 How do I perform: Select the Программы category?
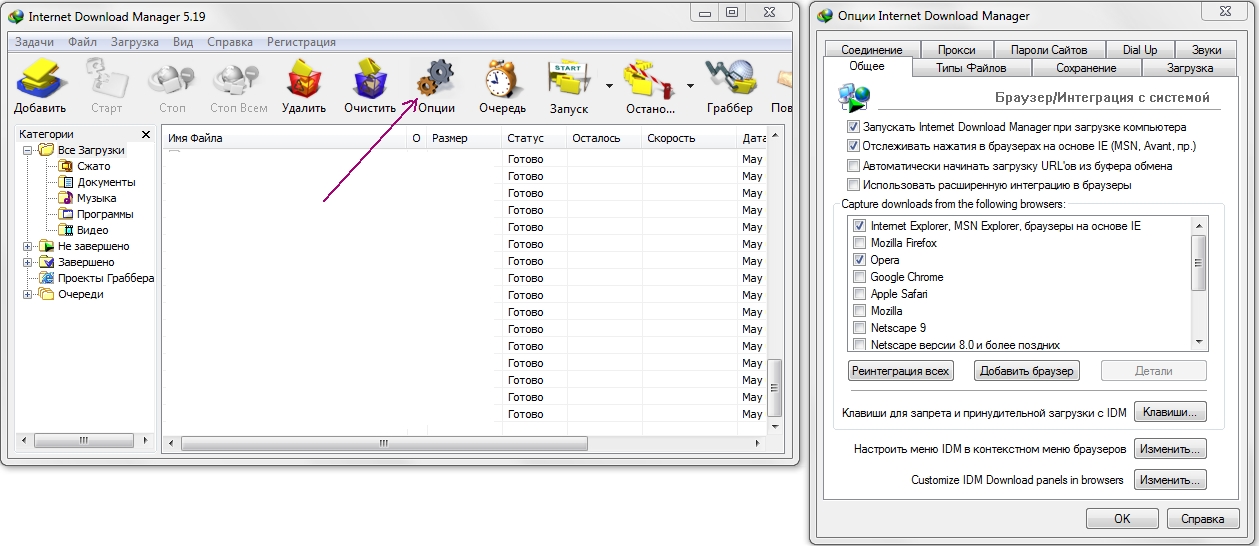click(x=96, y=214)
